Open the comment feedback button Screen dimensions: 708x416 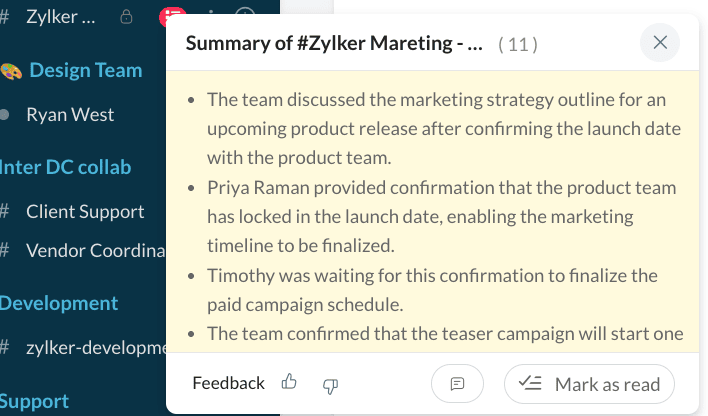(457, 383)
